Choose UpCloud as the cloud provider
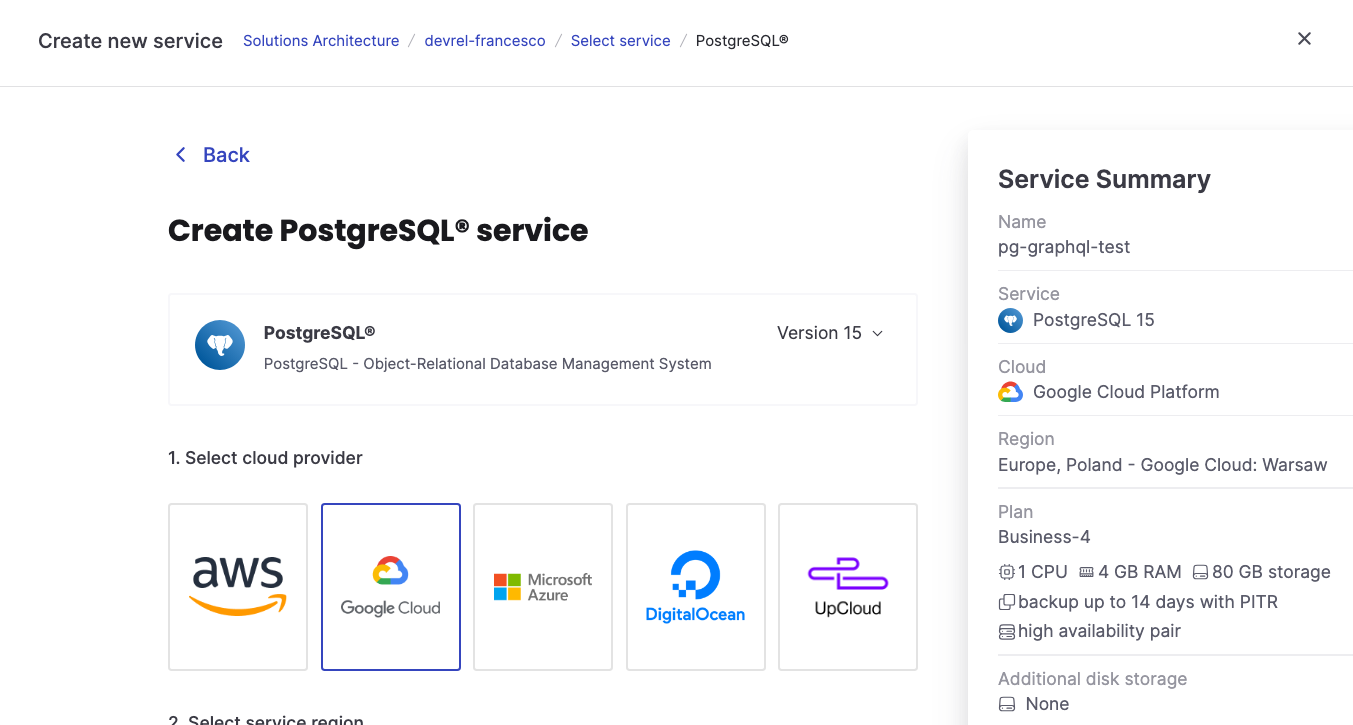 coord(847,586)
